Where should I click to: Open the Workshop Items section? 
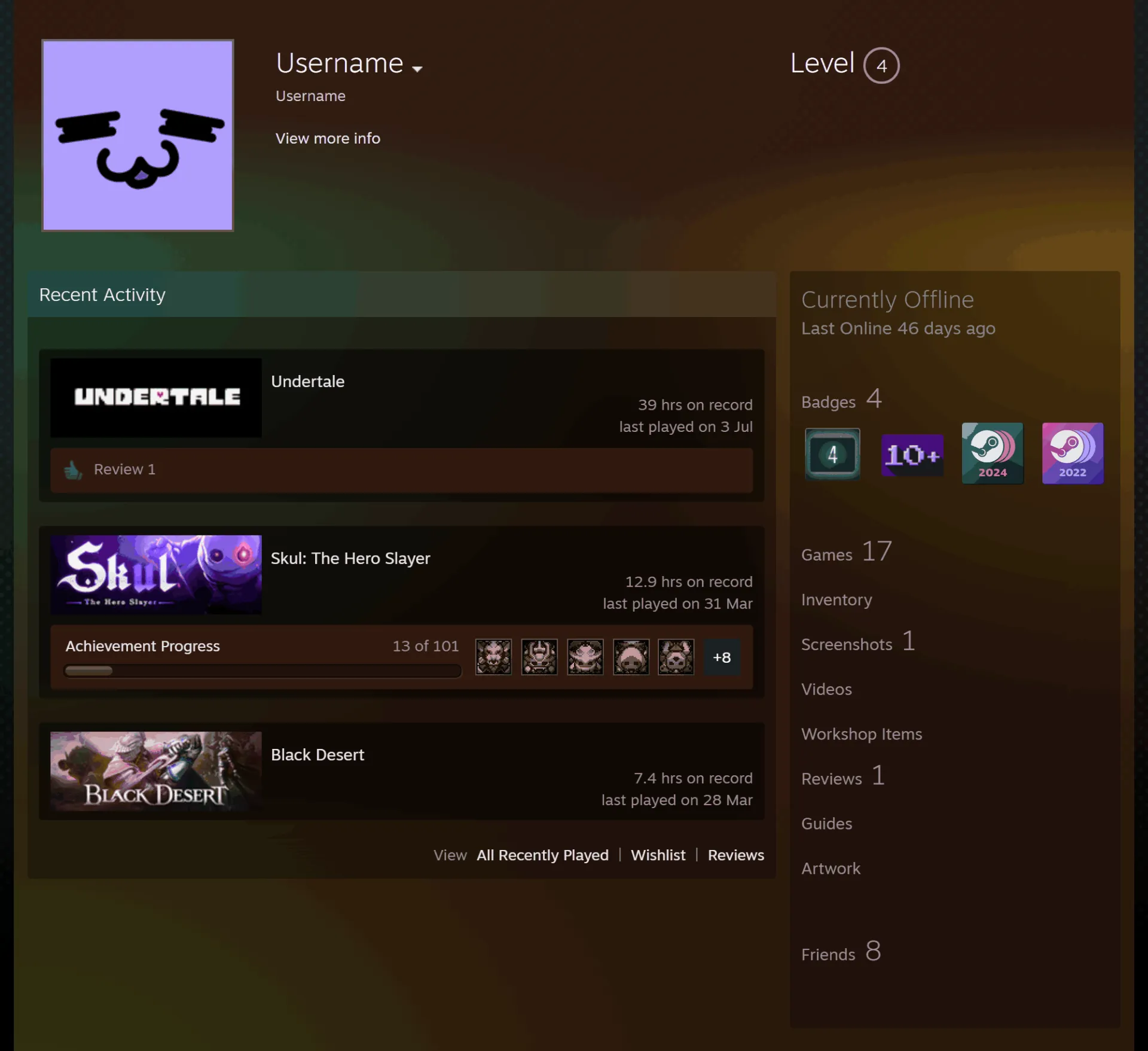tap(862, 734)
